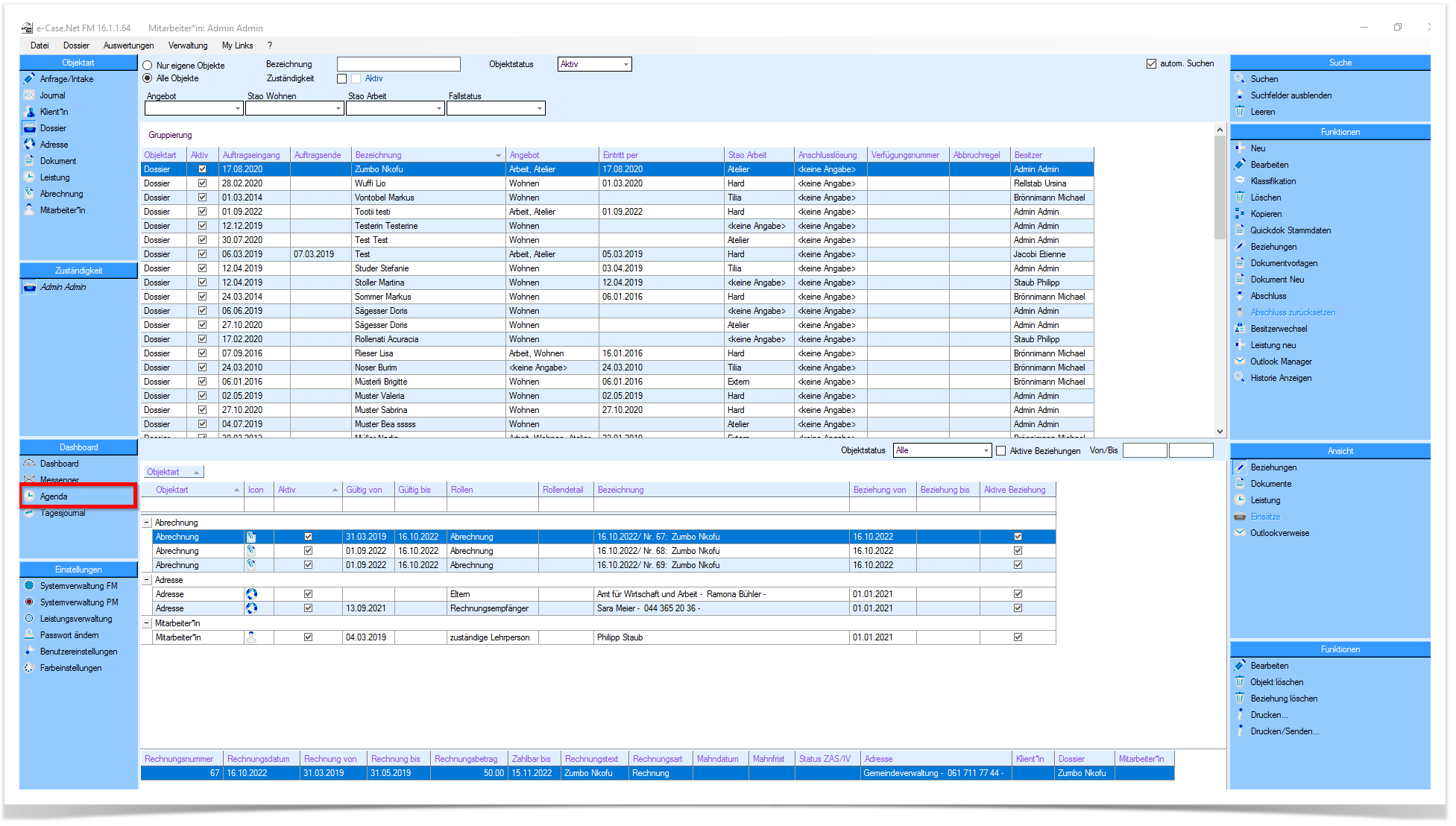Click the Bezeichnung search input field
Screen dimensions: 1456x826
pos(399,65)
